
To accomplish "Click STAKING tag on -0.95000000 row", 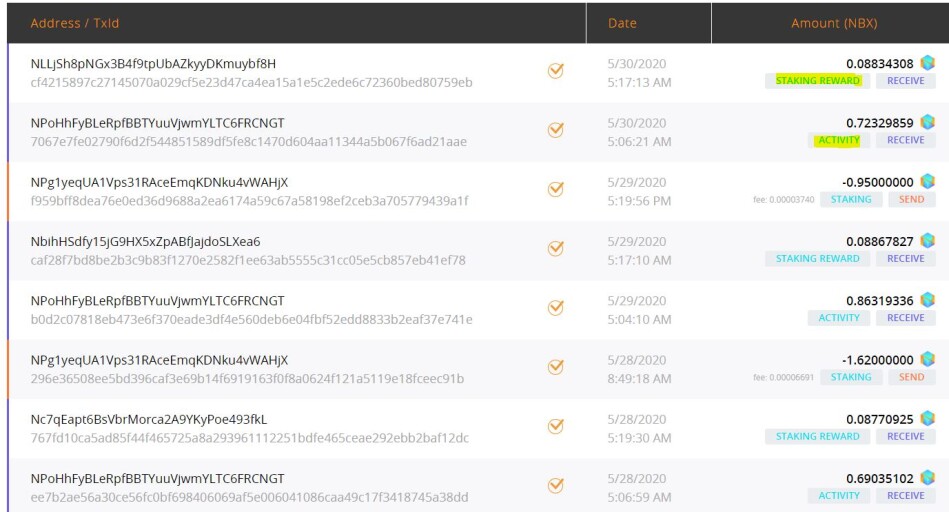I will click(851, 199).
